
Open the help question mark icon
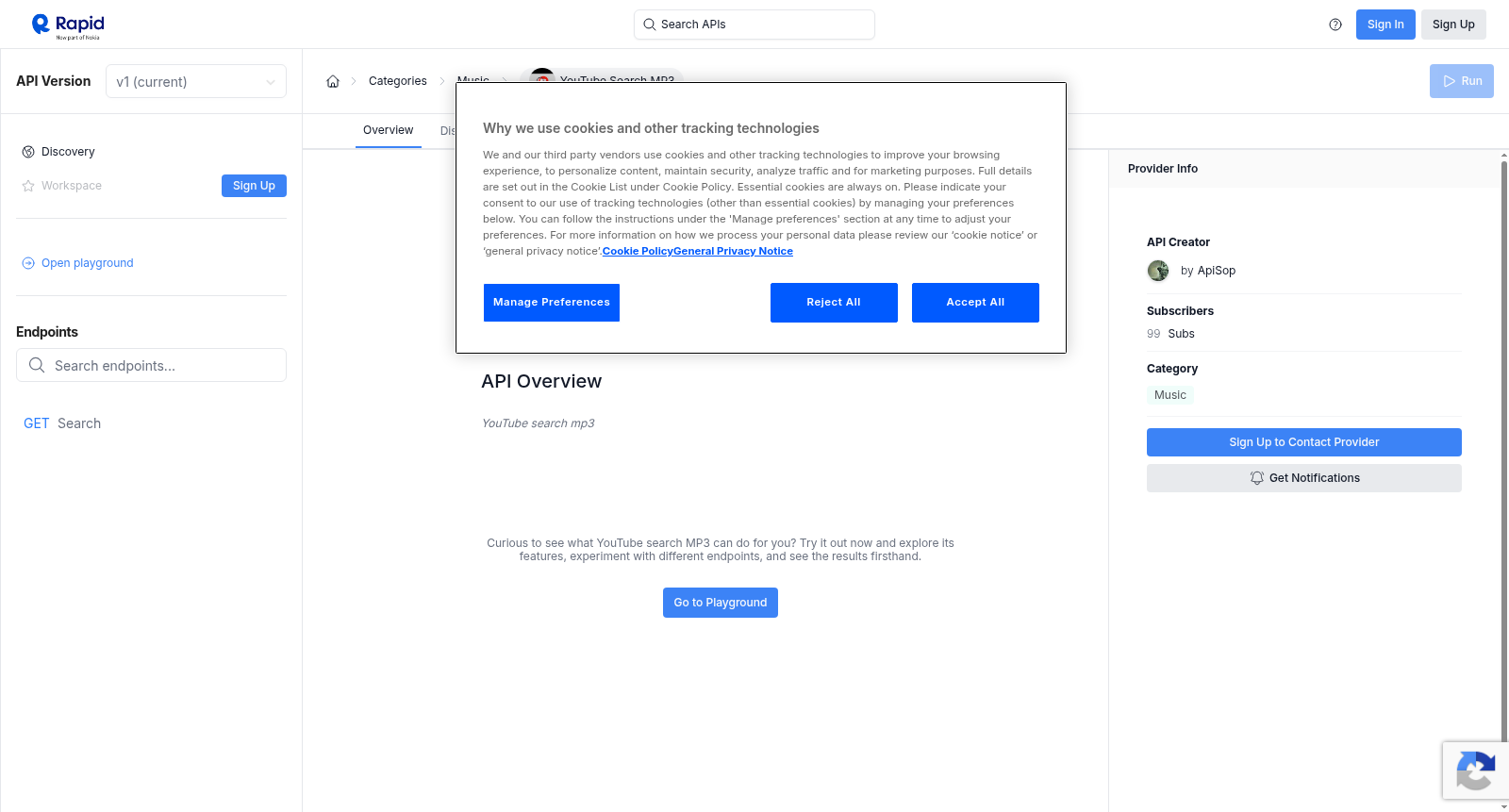click(1335, 25)
